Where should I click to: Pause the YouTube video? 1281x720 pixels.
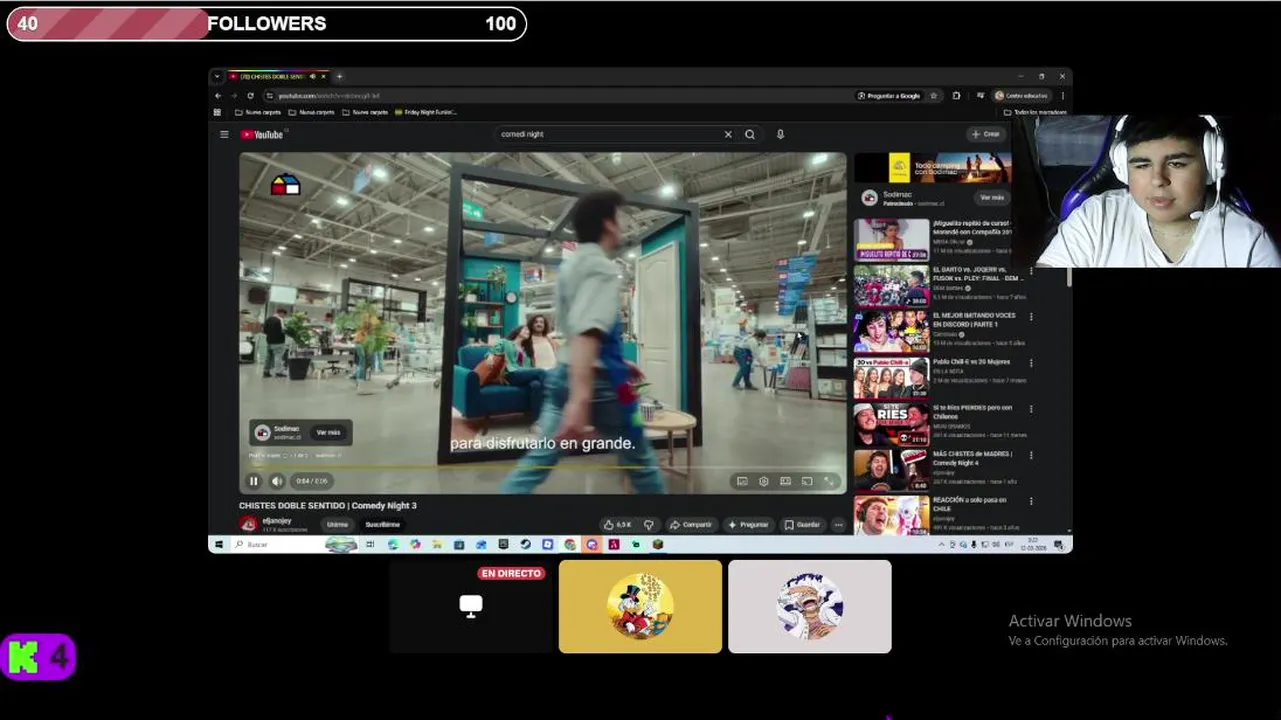point(253,481)
